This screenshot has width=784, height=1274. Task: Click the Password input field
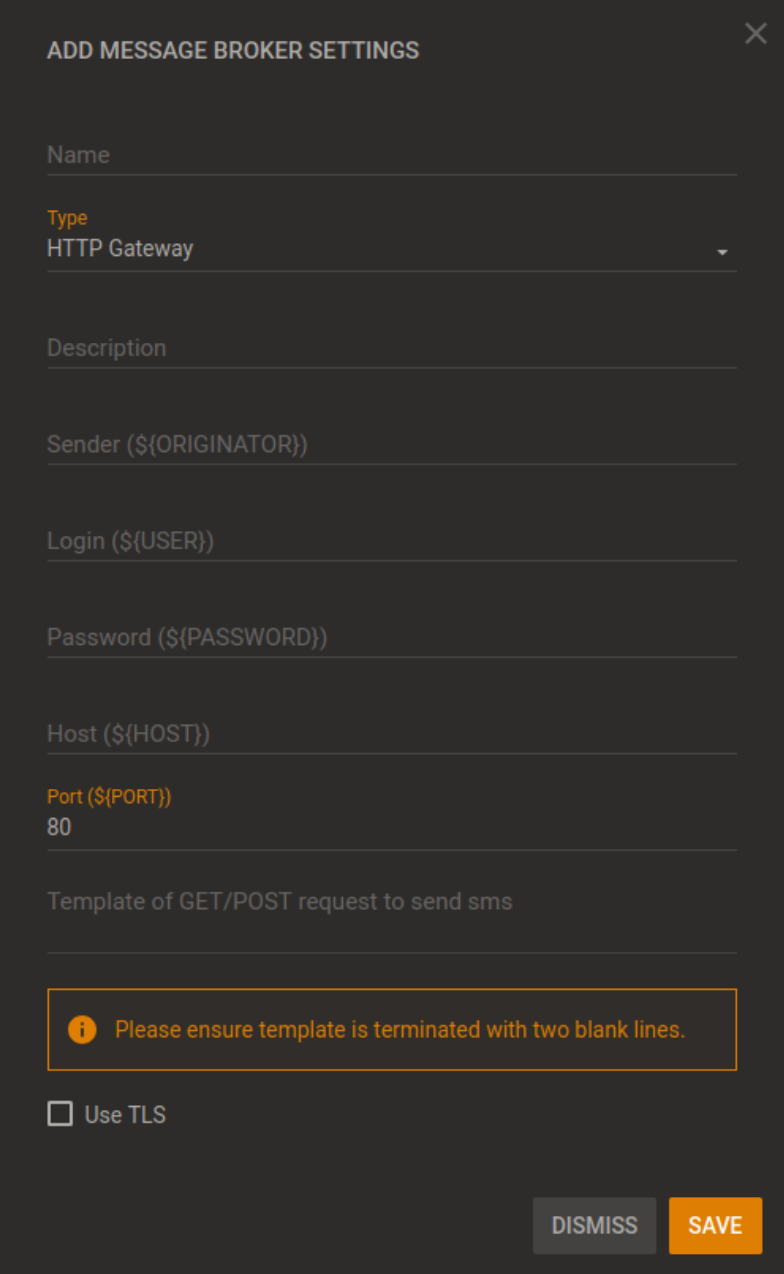pos(392,637)
